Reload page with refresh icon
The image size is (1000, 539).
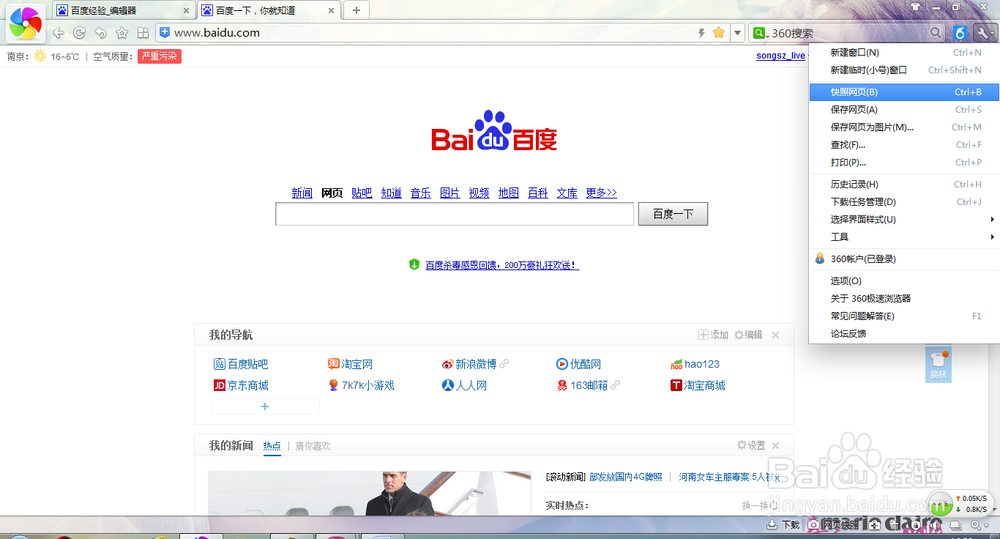80,33
